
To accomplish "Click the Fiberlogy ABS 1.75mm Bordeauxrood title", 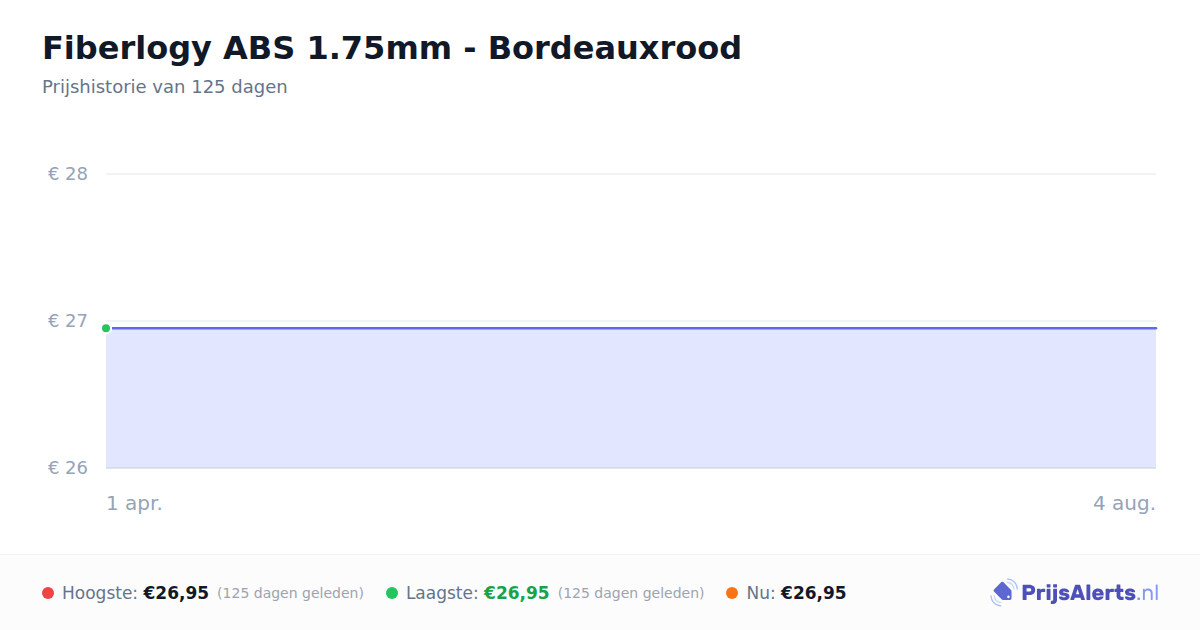I will (392, 48).
